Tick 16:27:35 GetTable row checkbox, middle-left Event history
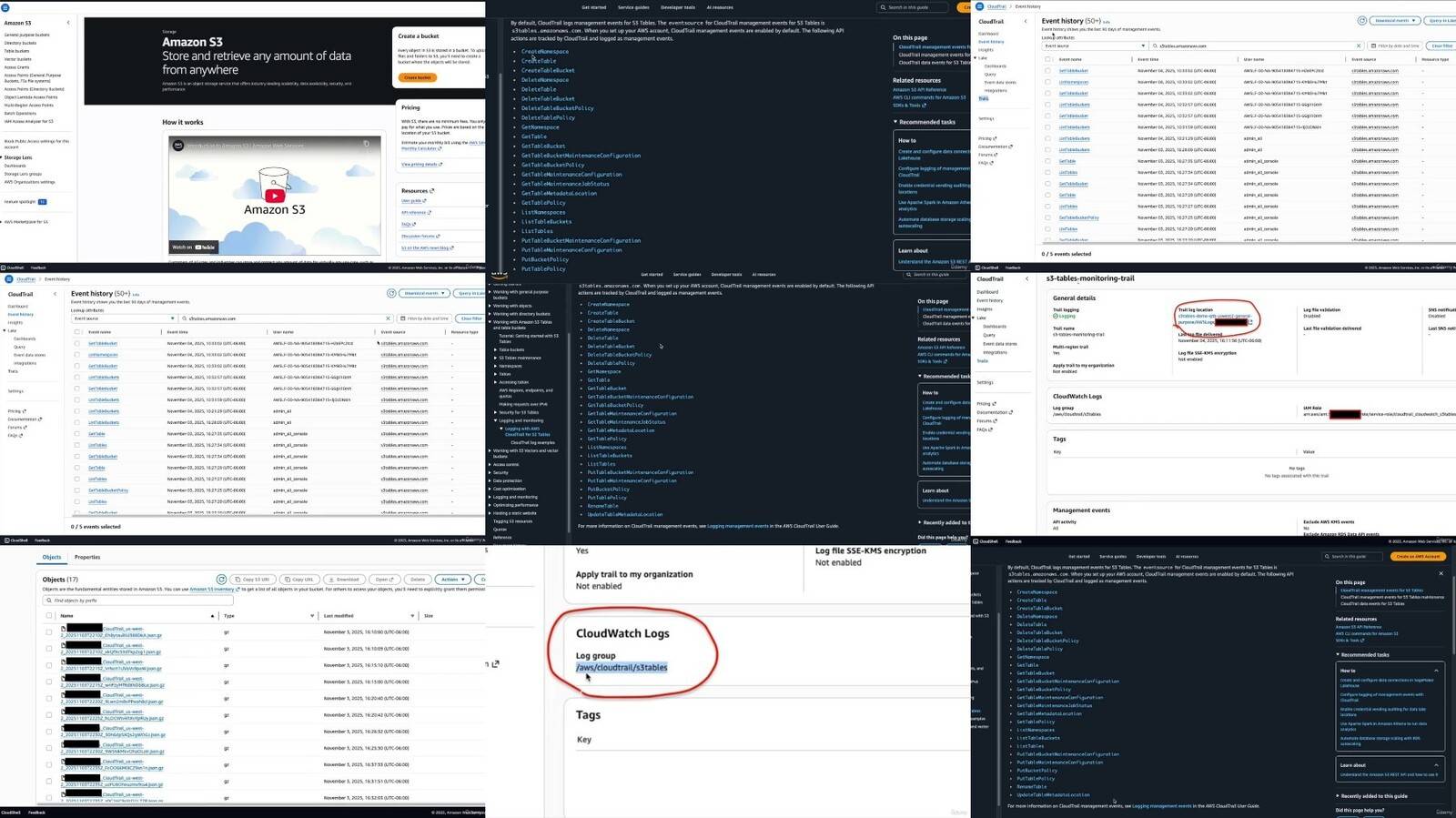Image resolution: width=1456 pixels, height=818 pixels. tap(77, 434)
